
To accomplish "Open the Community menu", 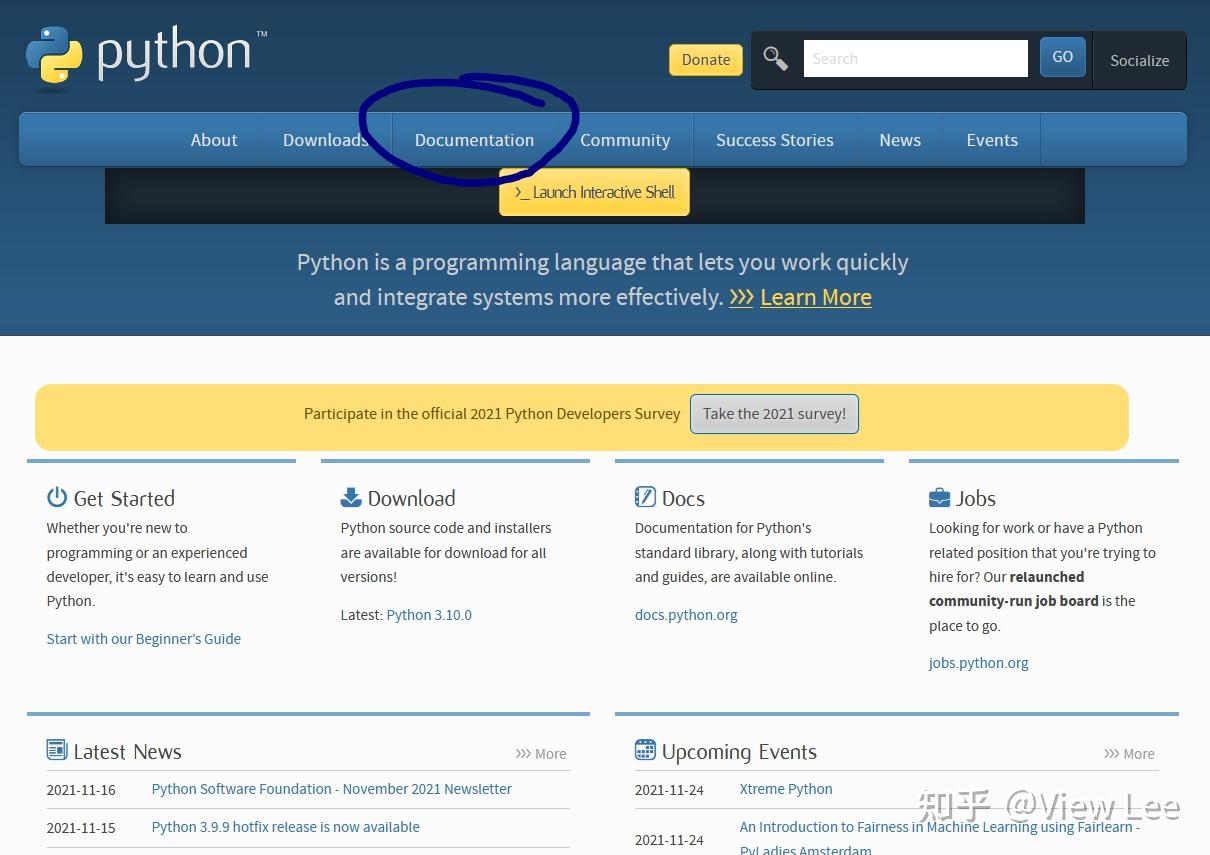I will [625, 140].
